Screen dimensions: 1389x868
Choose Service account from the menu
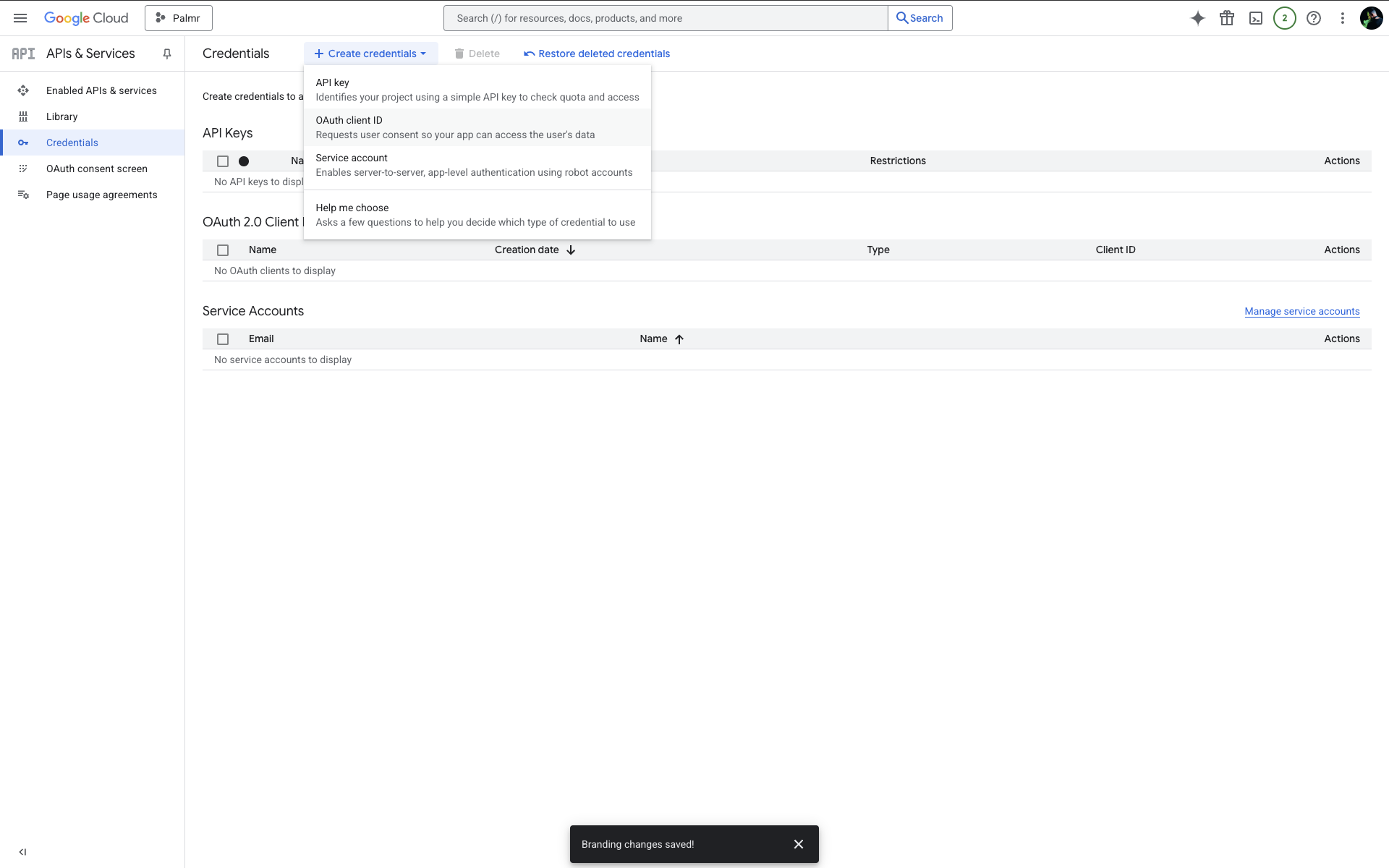point(477,165)
